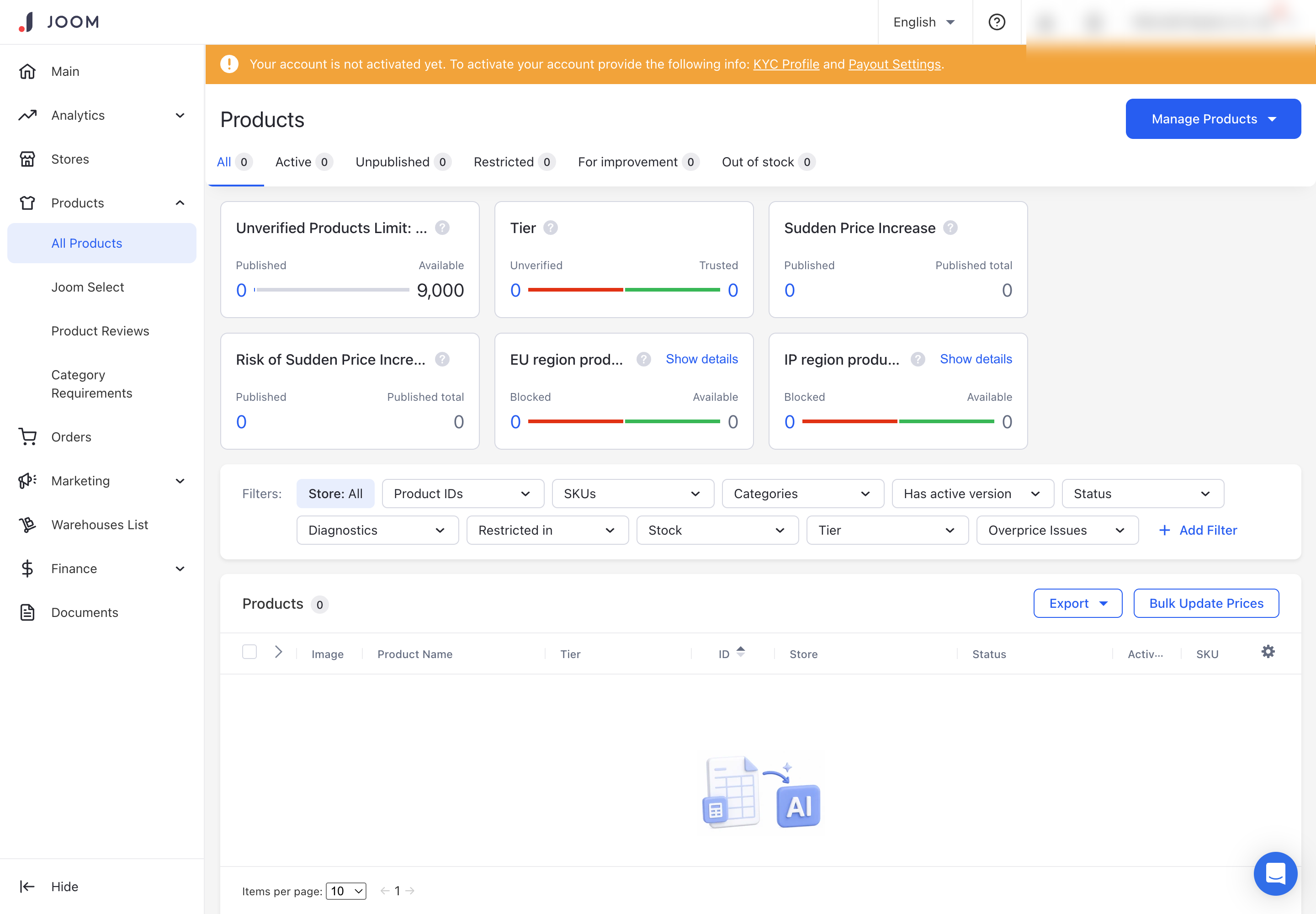The image size is (1316, 914).
Task: Click Sudden Price Increase info icon
Action: coord(950,228)
